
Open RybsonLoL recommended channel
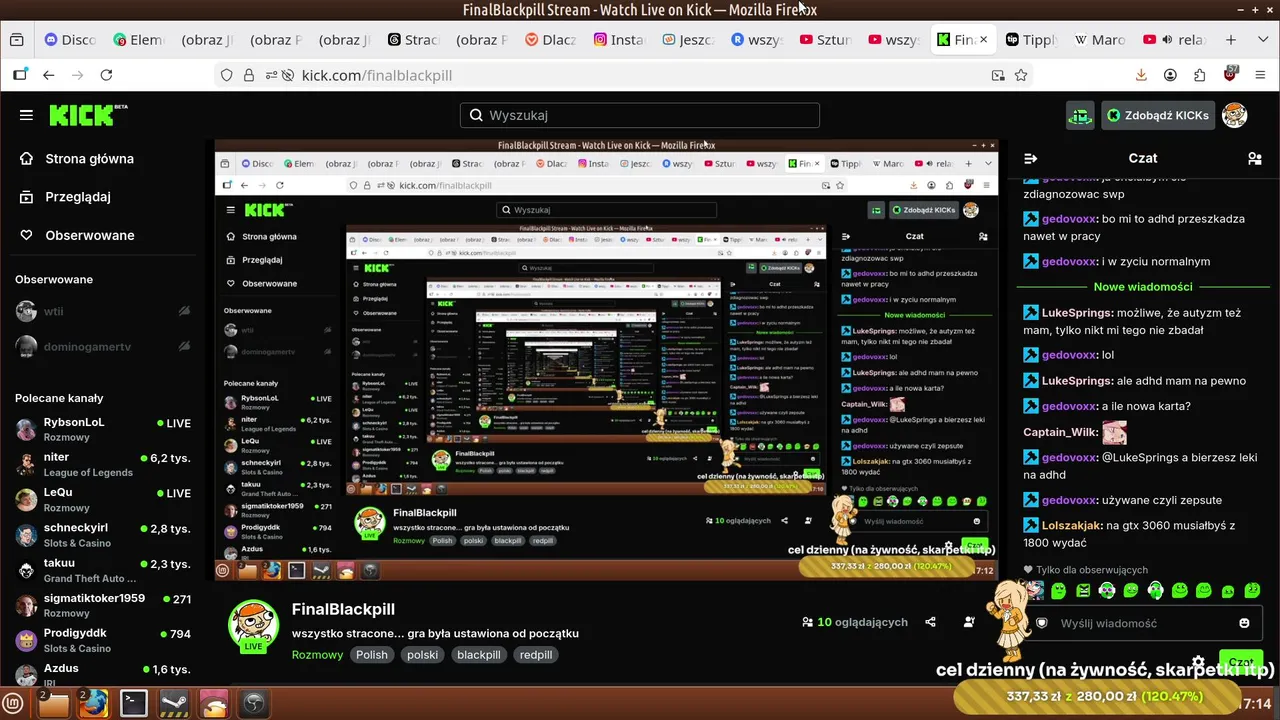pyautogui.click(x=102, y=429)
